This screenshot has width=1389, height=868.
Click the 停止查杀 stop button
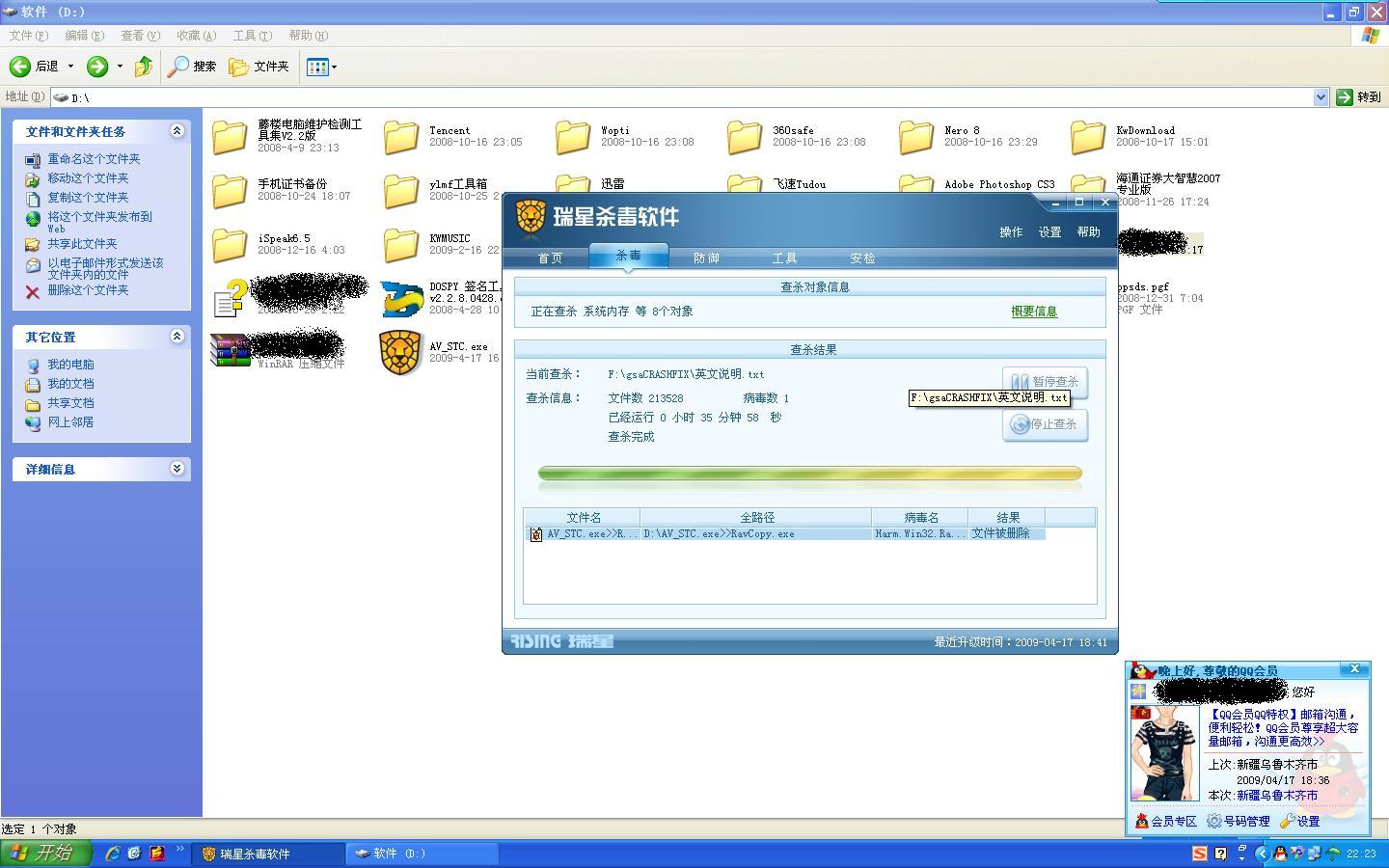click(x=1046, y=424)
